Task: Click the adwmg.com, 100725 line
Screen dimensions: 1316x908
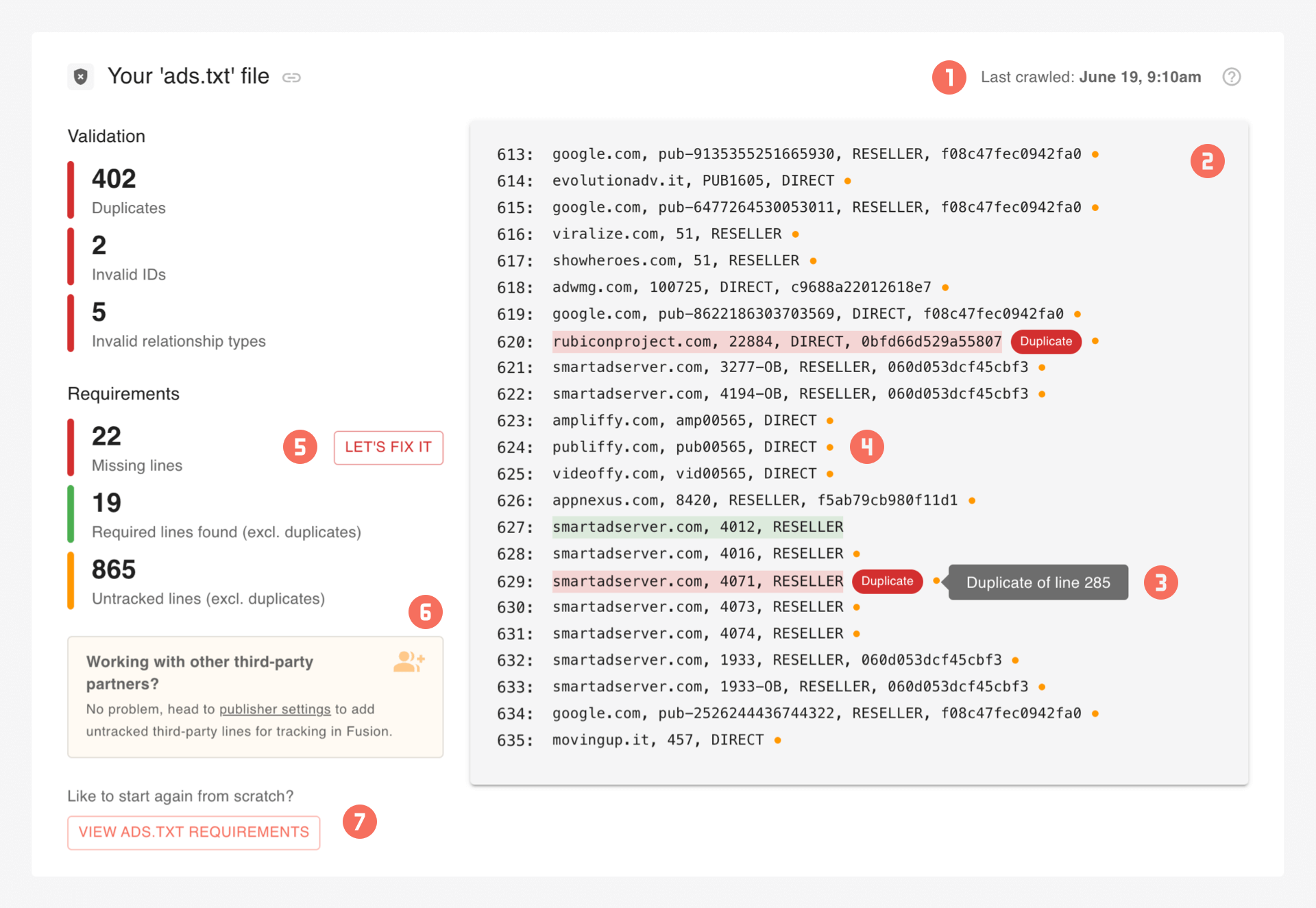Action: pyautogui.click(x=742, y=288)
